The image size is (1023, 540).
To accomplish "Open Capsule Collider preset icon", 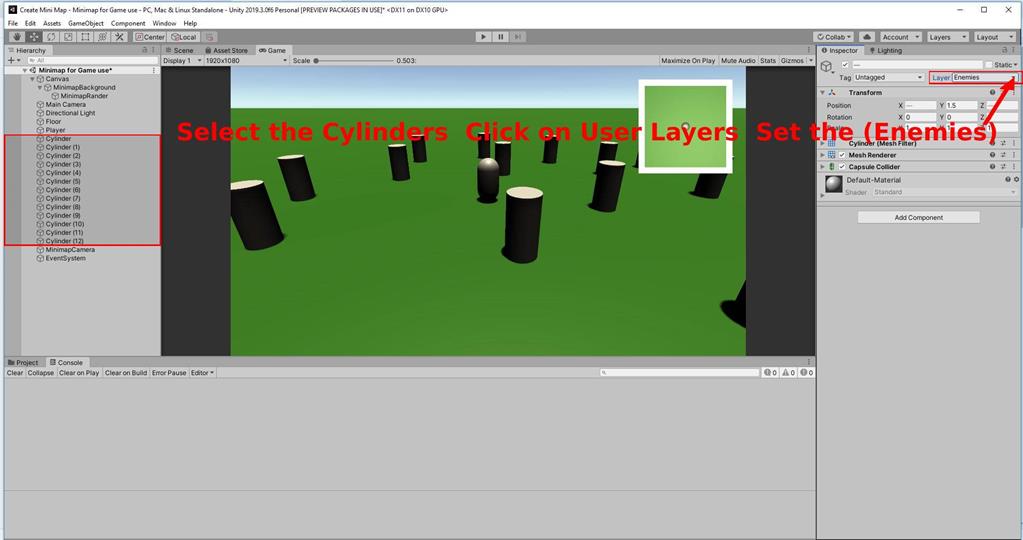I will tap(1003, 167).
